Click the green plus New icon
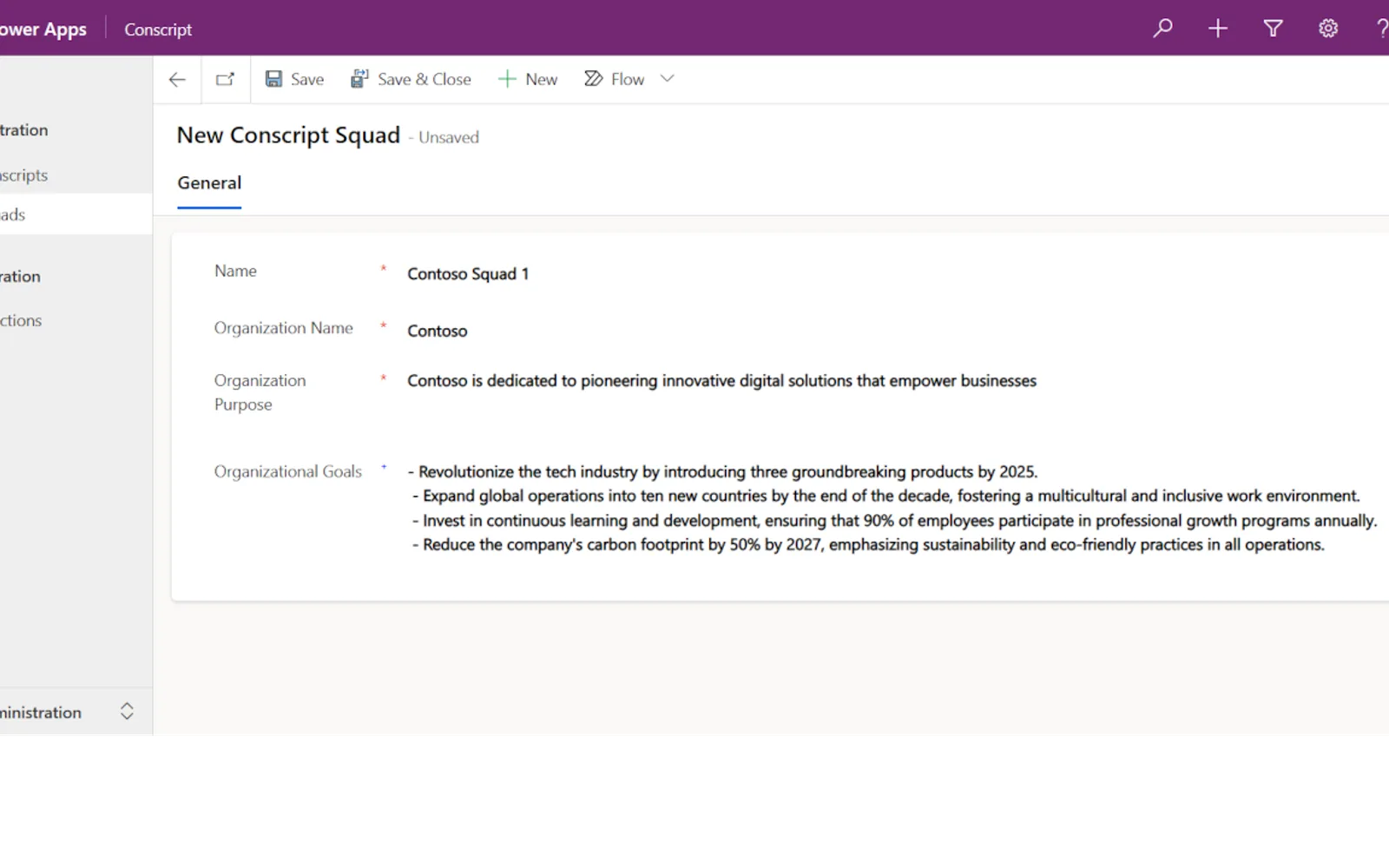The height and width of the screenshot is (868, 1389). (x=507, y=79)
